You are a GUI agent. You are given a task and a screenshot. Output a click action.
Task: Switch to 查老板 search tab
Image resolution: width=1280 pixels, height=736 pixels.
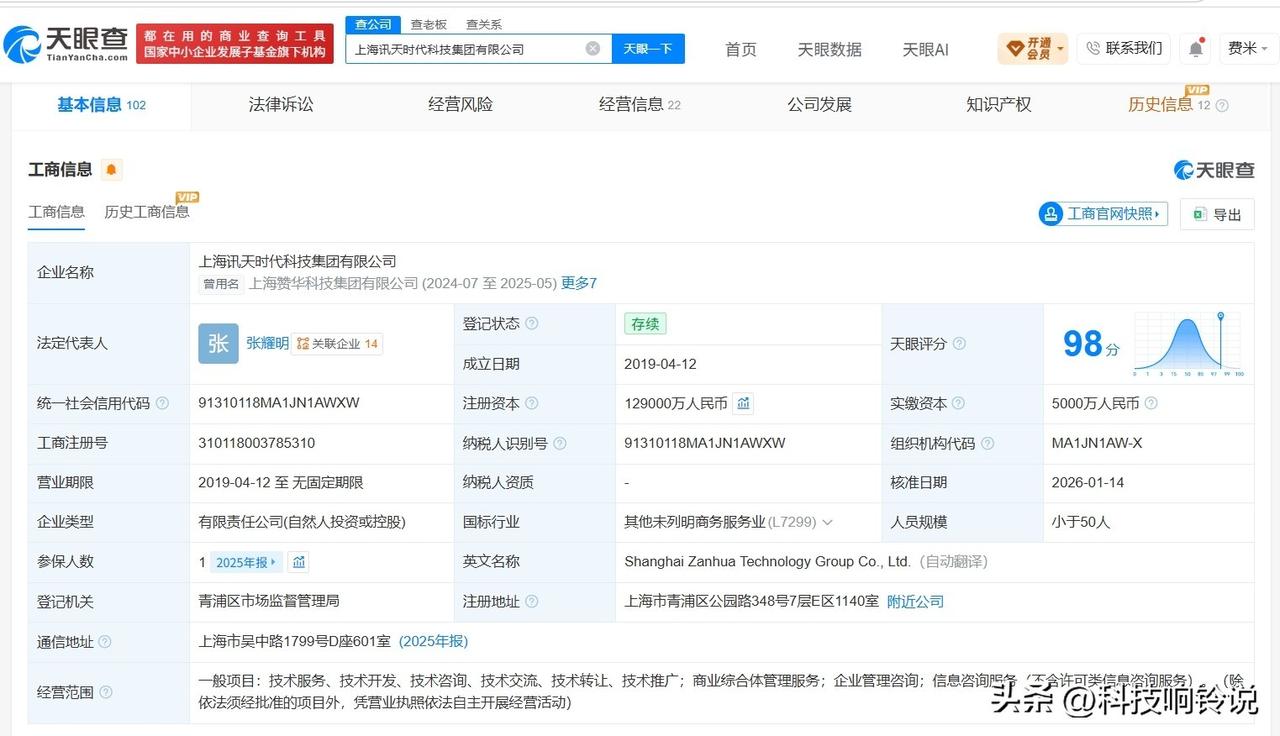point(428,24)
